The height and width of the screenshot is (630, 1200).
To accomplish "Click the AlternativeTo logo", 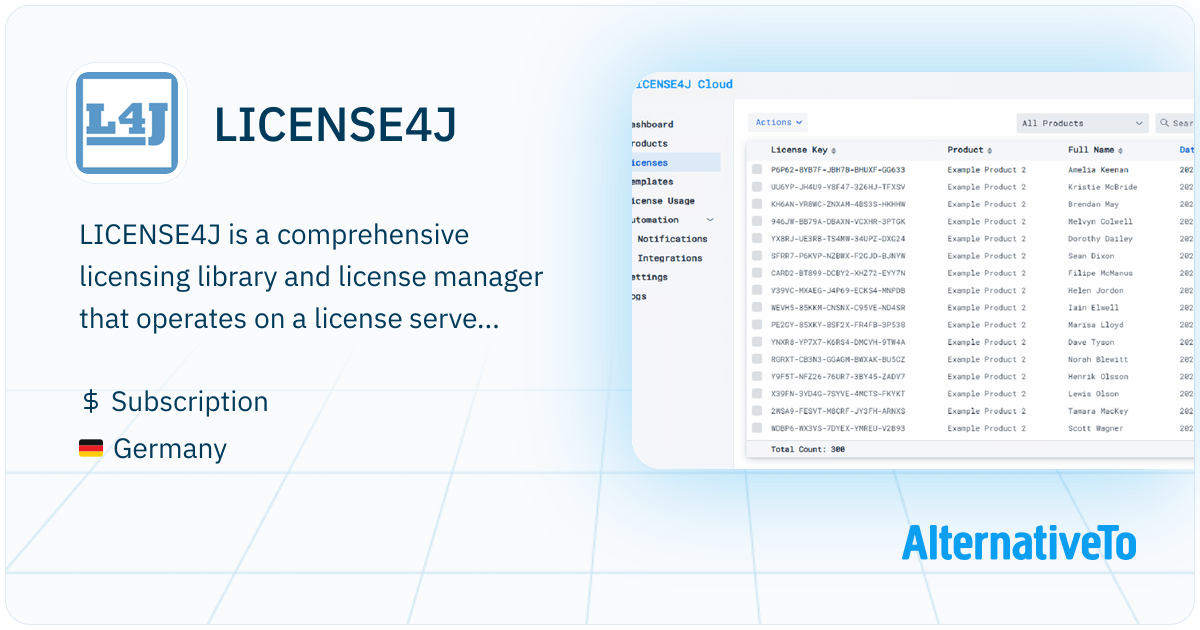I will click(x=1019, y=542).
